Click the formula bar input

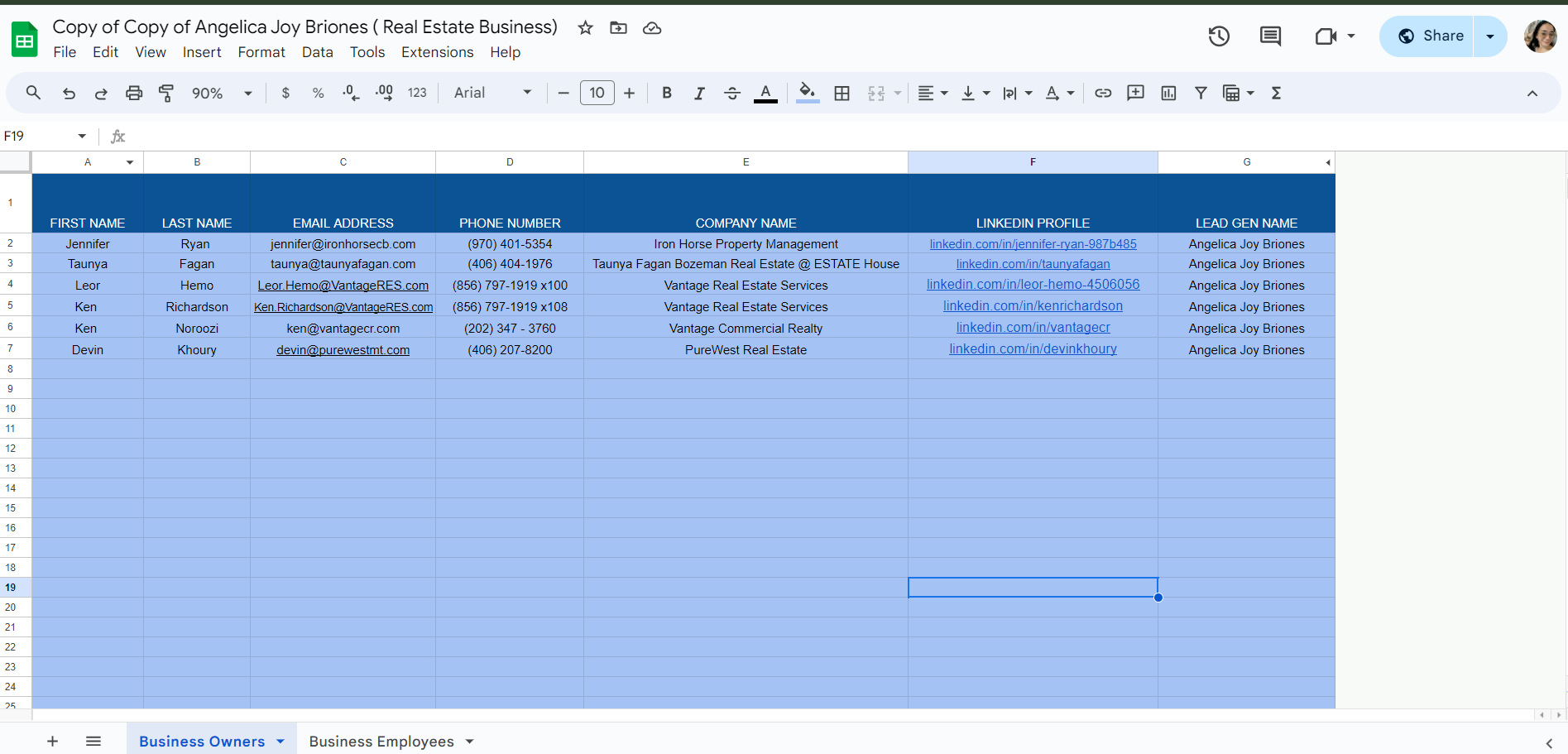[x=844, y=136]
